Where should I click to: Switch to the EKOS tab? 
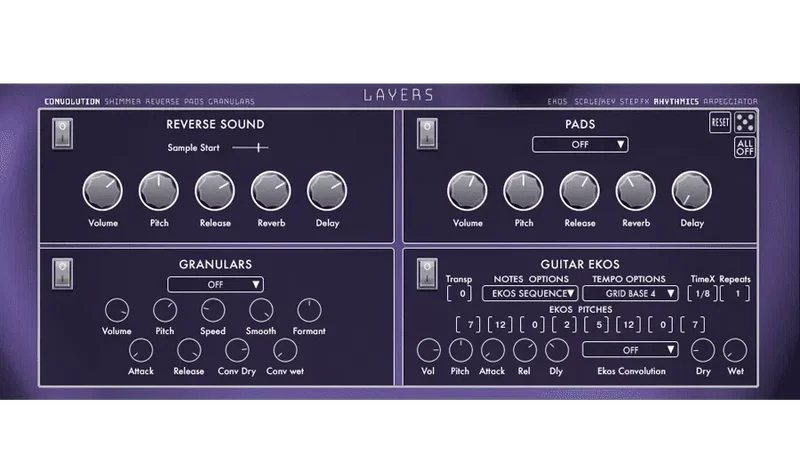click(x=557, y=101)
